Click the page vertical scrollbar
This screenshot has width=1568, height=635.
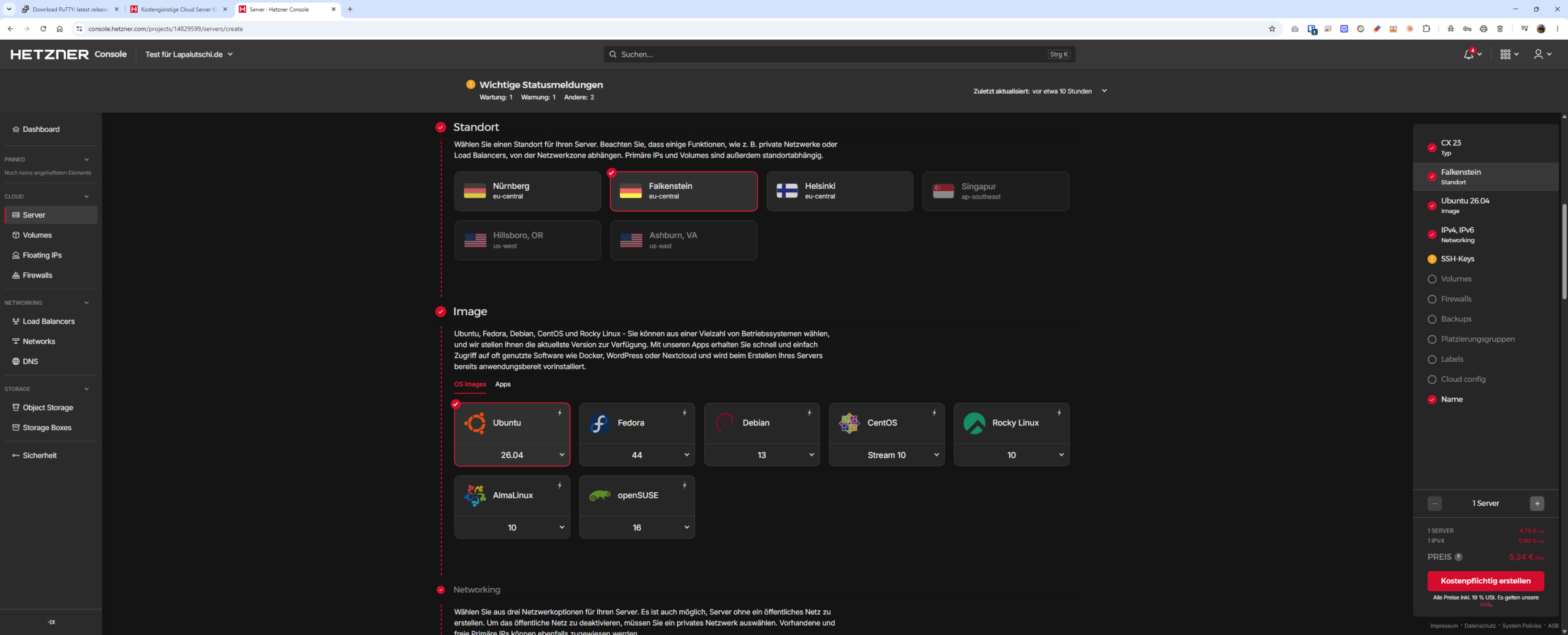point(1564,251)
